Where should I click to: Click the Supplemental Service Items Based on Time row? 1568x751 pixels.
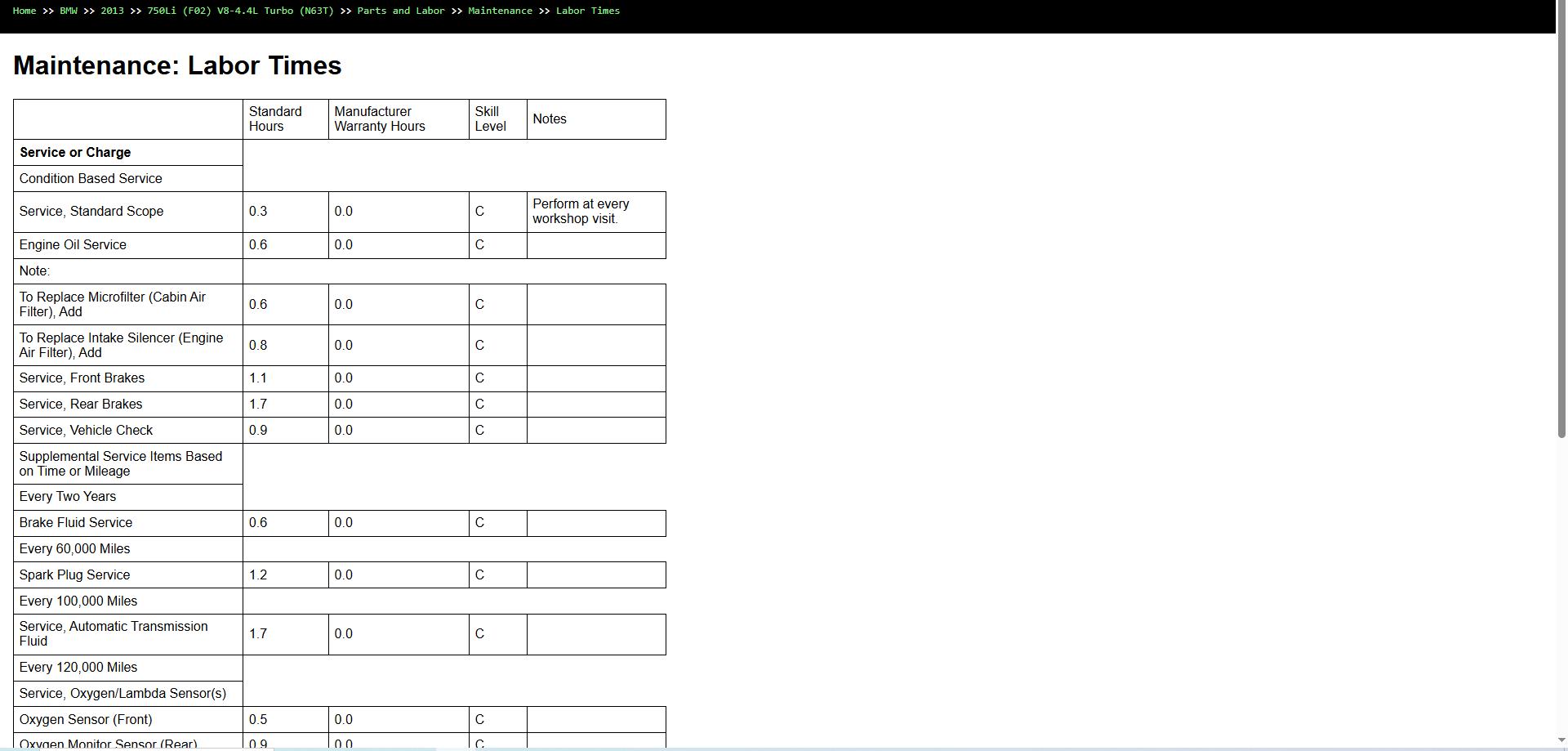[x=128, y=464]
